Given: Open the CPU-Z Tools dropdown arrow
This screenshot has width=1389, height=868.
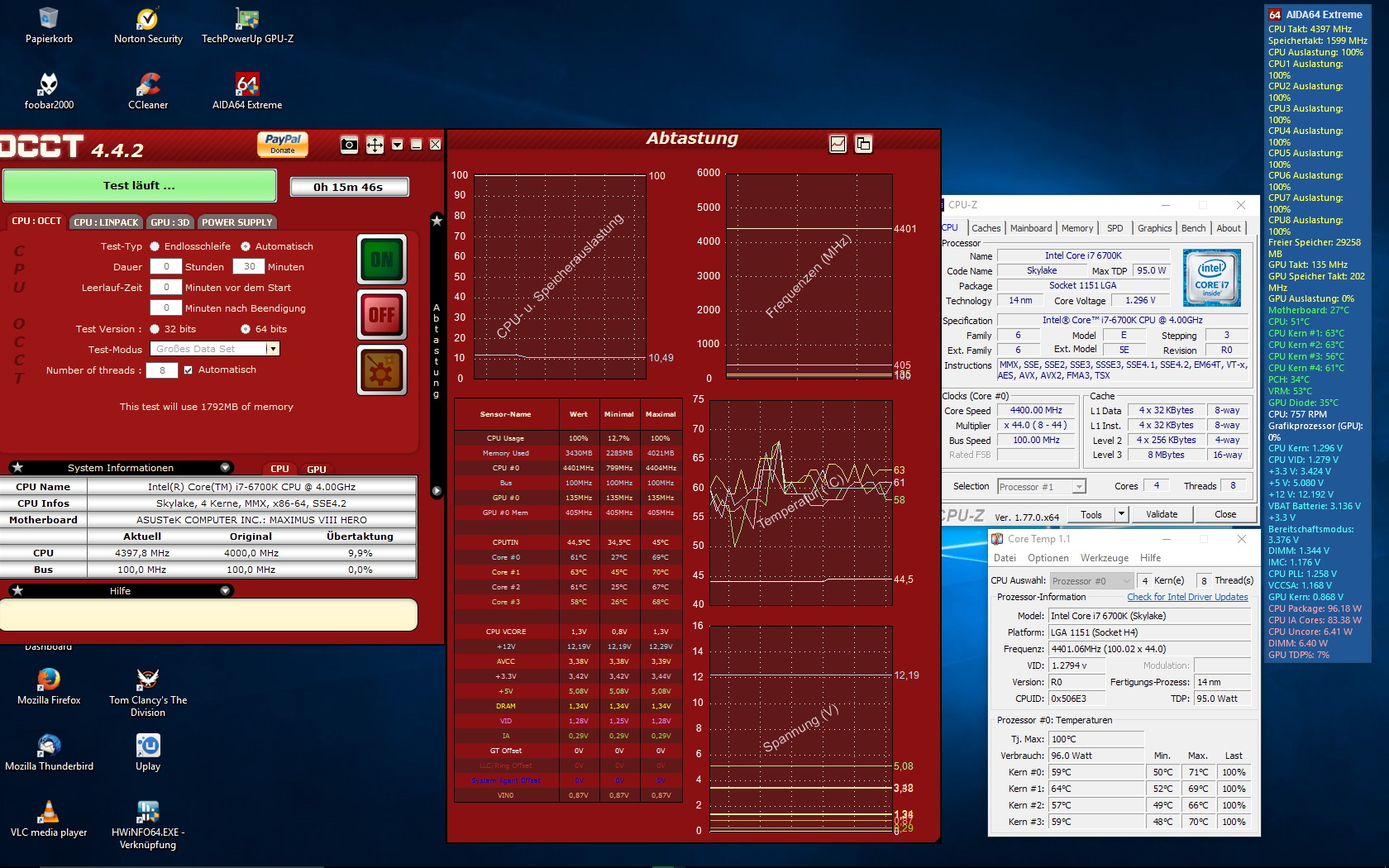Looking at the screenshot, I should pyautogui.click(x=1121, y=514).
